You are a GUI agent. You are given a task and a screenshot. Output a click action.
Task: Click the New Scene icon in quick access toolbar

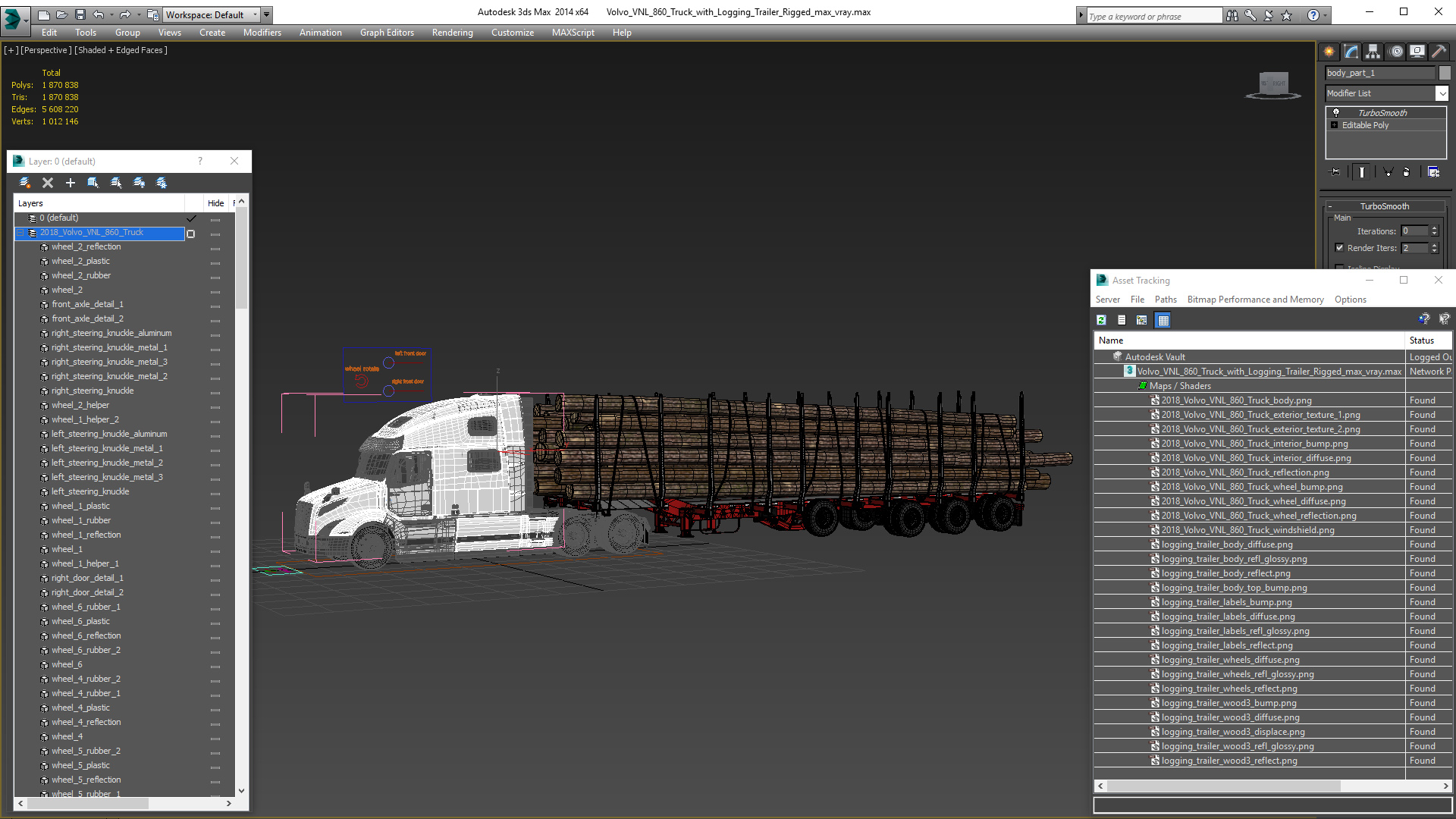[x=43, y=14]
